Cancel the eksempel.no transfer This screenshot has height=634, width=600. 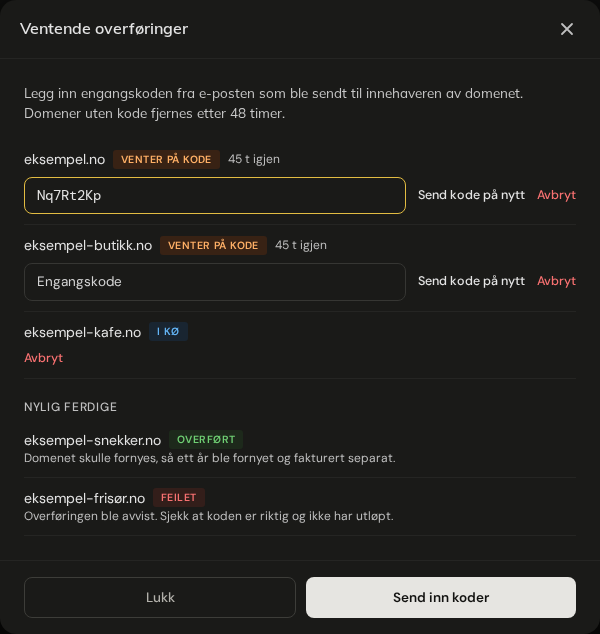[556, 195]
